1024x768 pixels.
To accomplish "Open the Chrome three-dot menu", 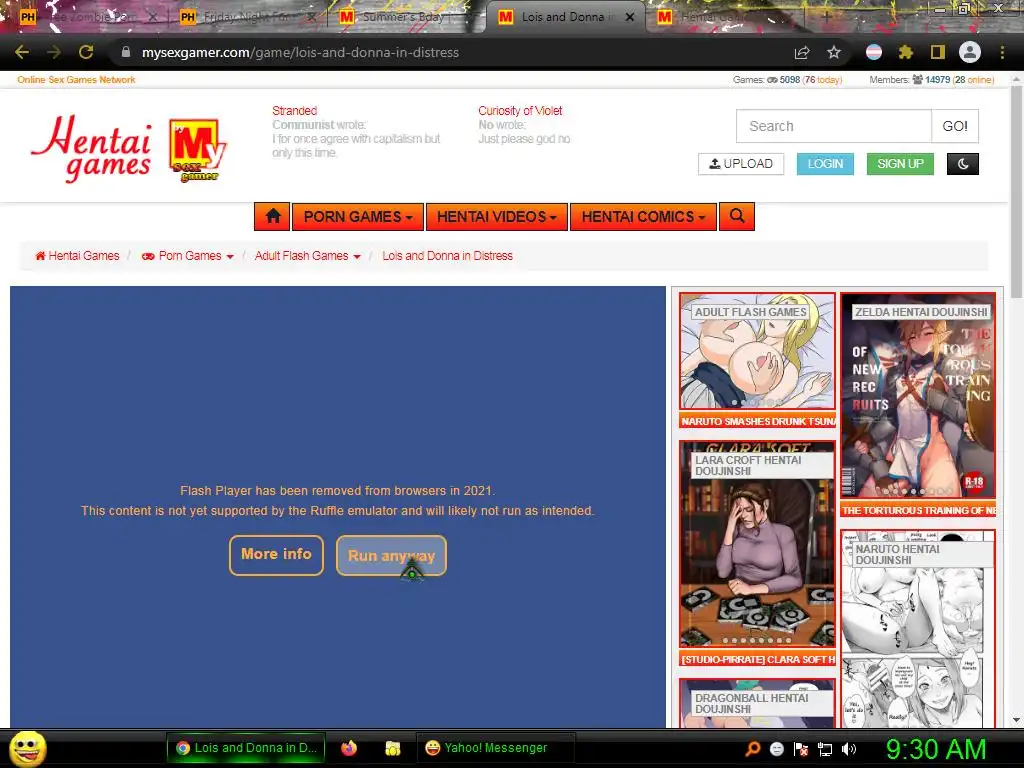I will (x=1002, y=52).
